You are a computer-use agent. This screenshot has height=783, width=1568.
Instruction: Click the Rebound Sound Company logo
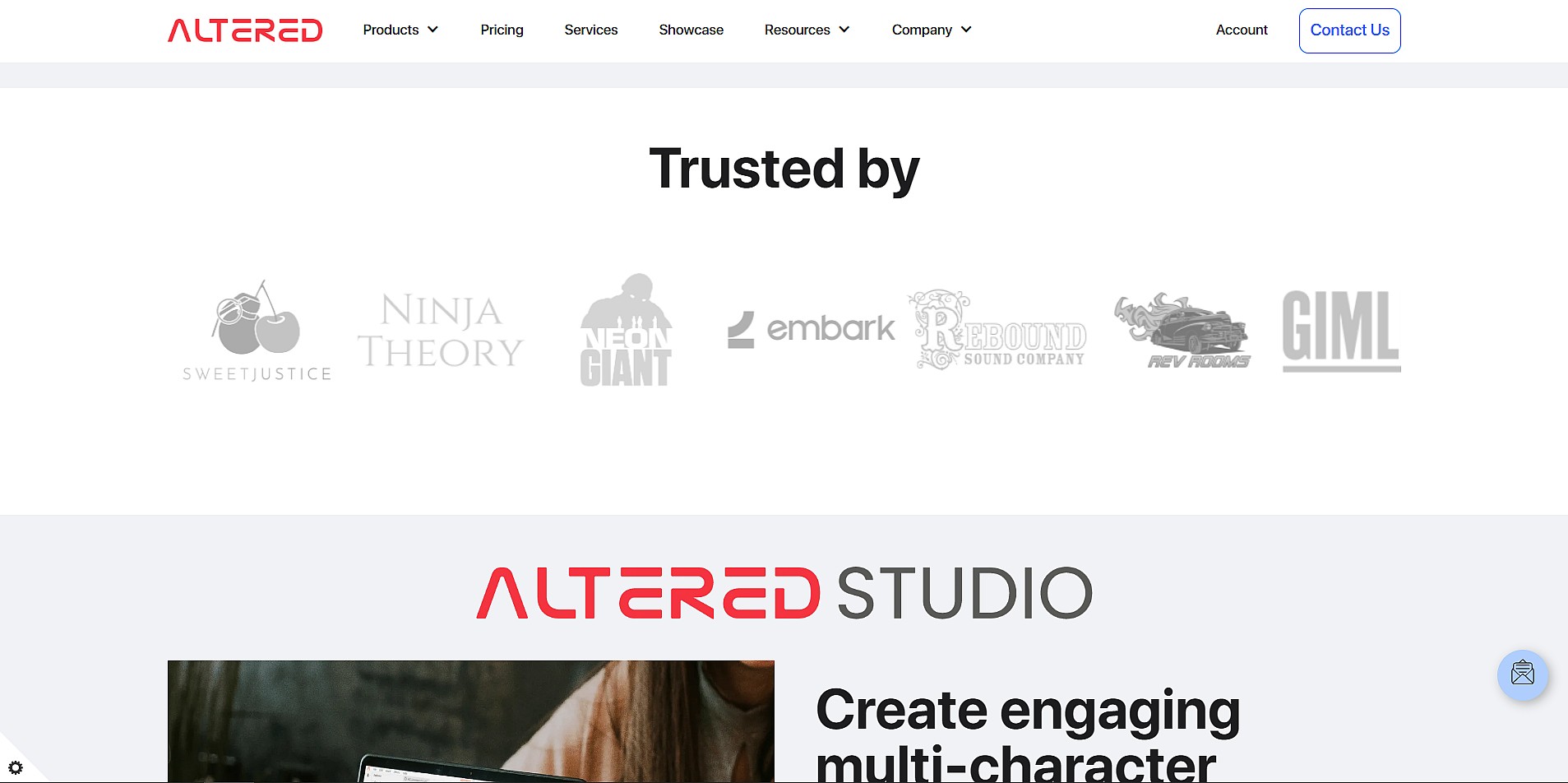pos(997,330)
